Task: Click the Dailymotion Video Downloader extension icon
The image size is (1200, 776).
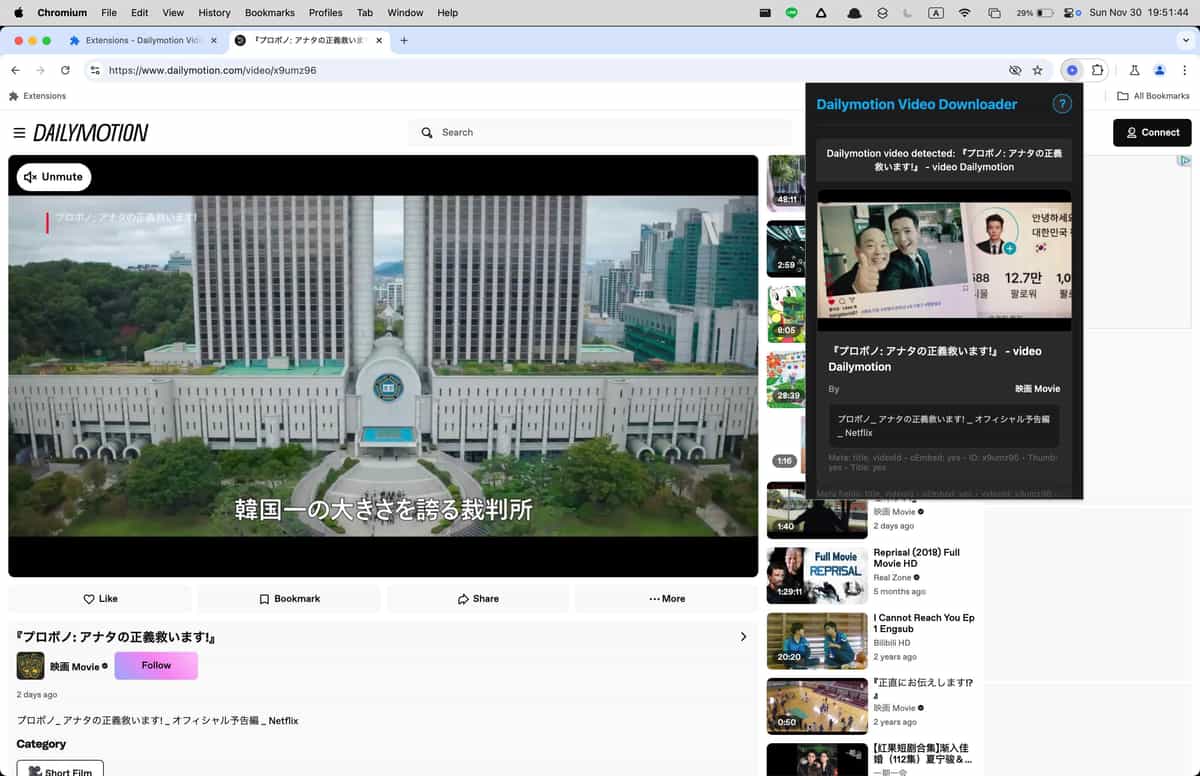Action: [1071, 70]
